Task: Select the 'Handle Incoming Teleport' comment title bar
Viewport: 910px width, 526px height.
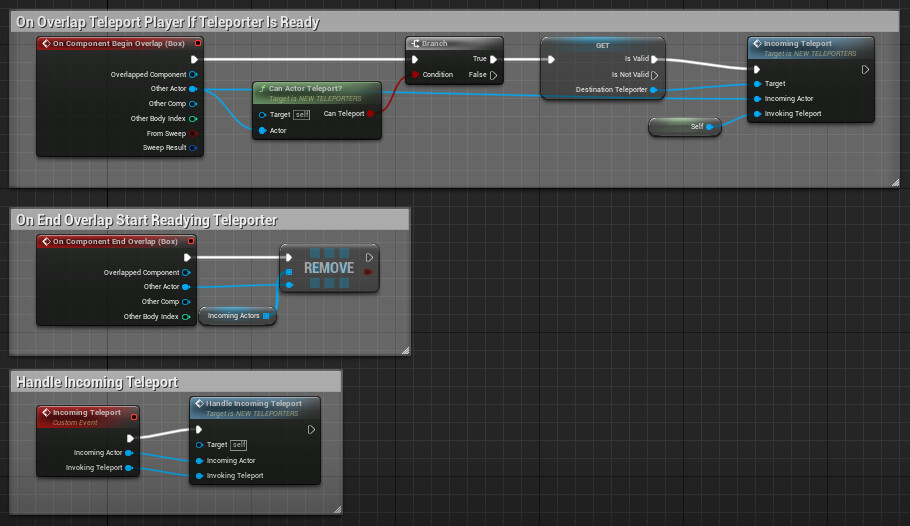Action: (176, 382)
